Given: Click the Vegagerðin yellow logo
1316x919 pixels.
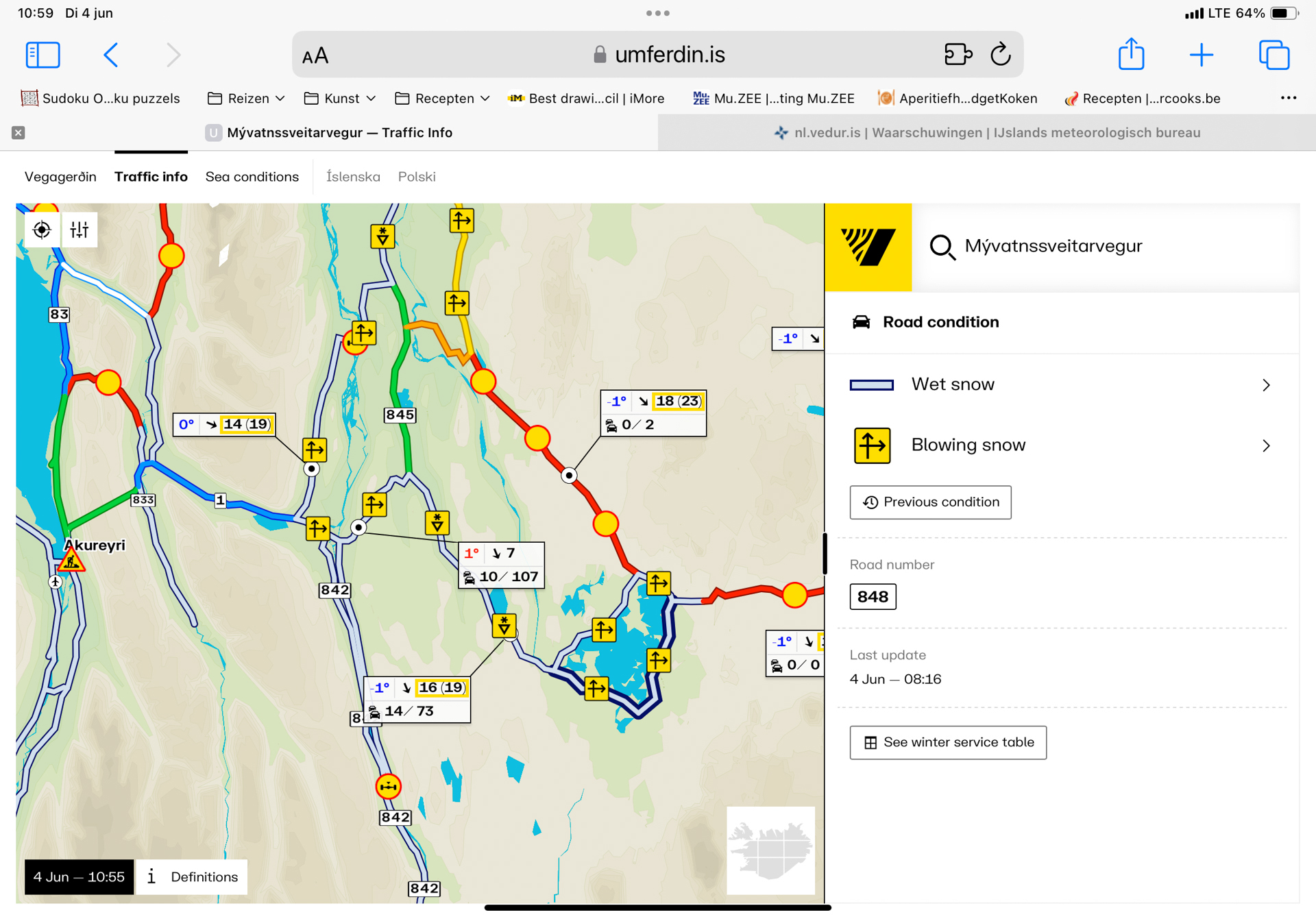Looking at the screenshot, I should click(868, 247).
